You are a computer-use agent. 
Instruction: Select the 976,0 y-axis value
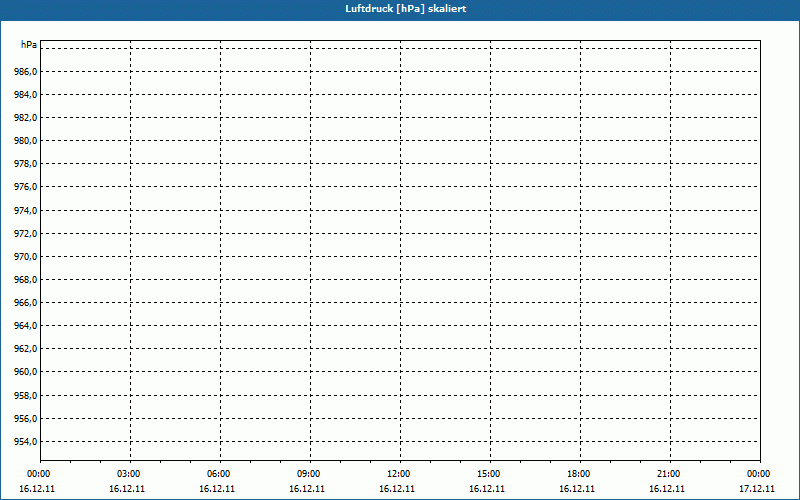tap(26, 187)
